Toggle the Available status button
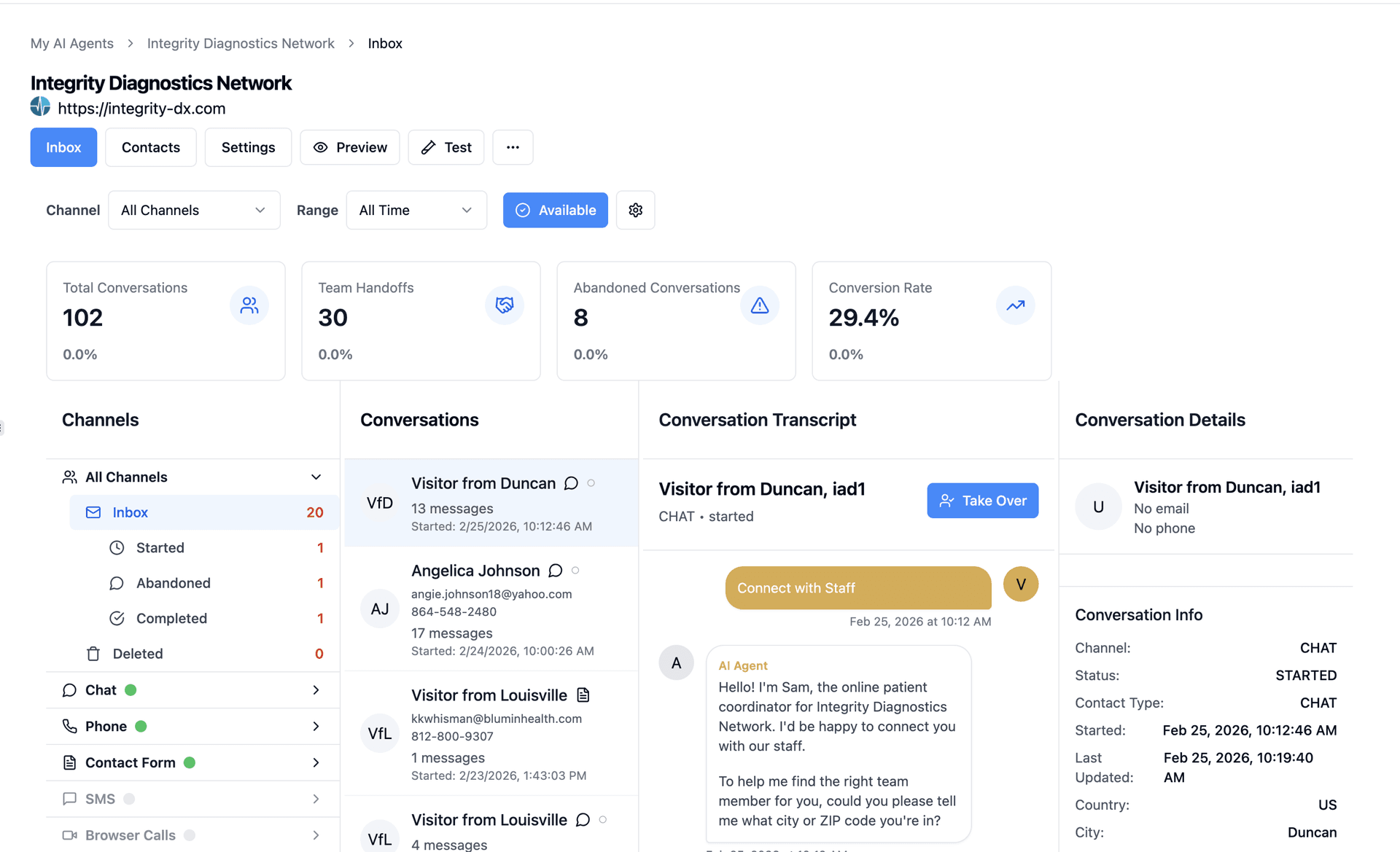Viewport: 1400px width, 852px height. (555, 210)
